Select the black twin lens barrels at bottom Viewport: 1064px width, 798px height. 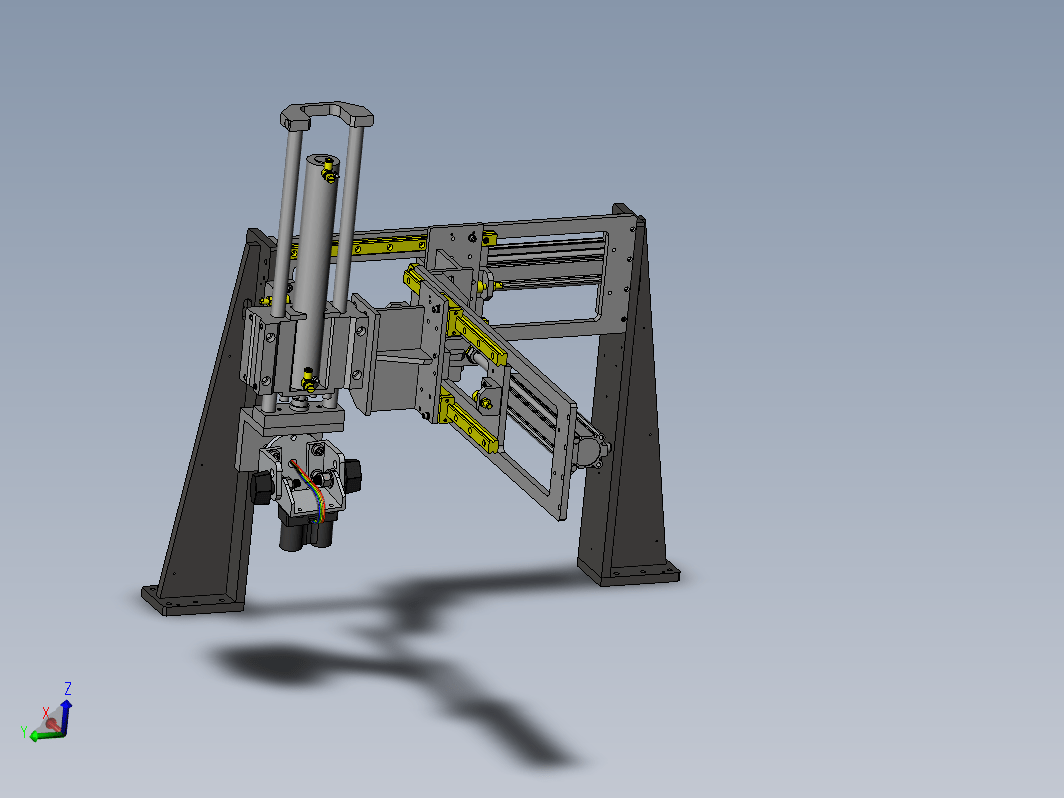307,531
